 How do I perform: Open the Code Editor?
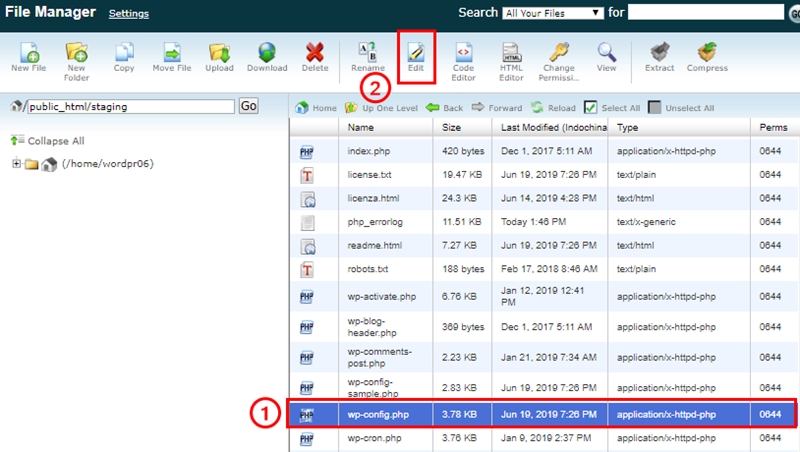(463, 61)
